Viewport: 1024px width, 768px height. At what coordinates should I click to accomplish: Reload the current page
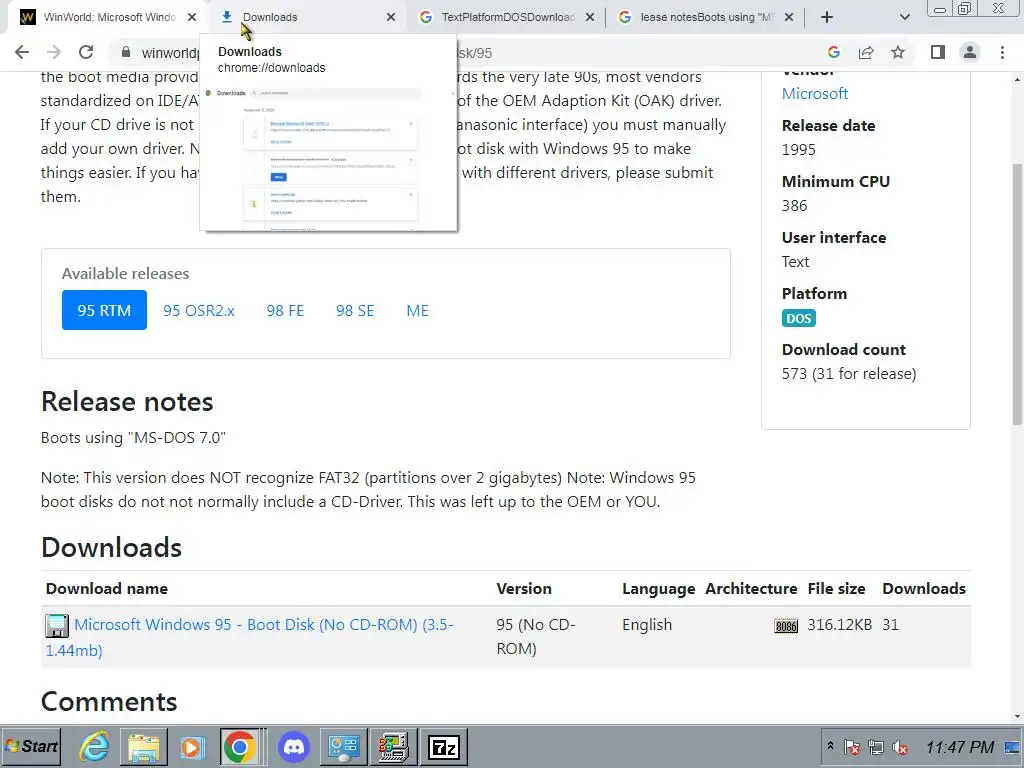[86, 52]
